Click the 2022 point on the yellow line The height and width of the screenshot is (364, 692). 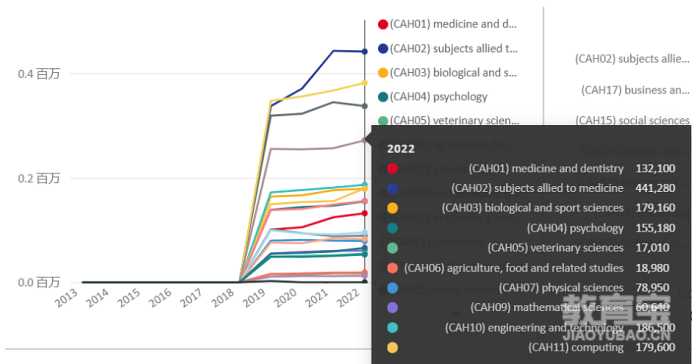pos(365,83)
